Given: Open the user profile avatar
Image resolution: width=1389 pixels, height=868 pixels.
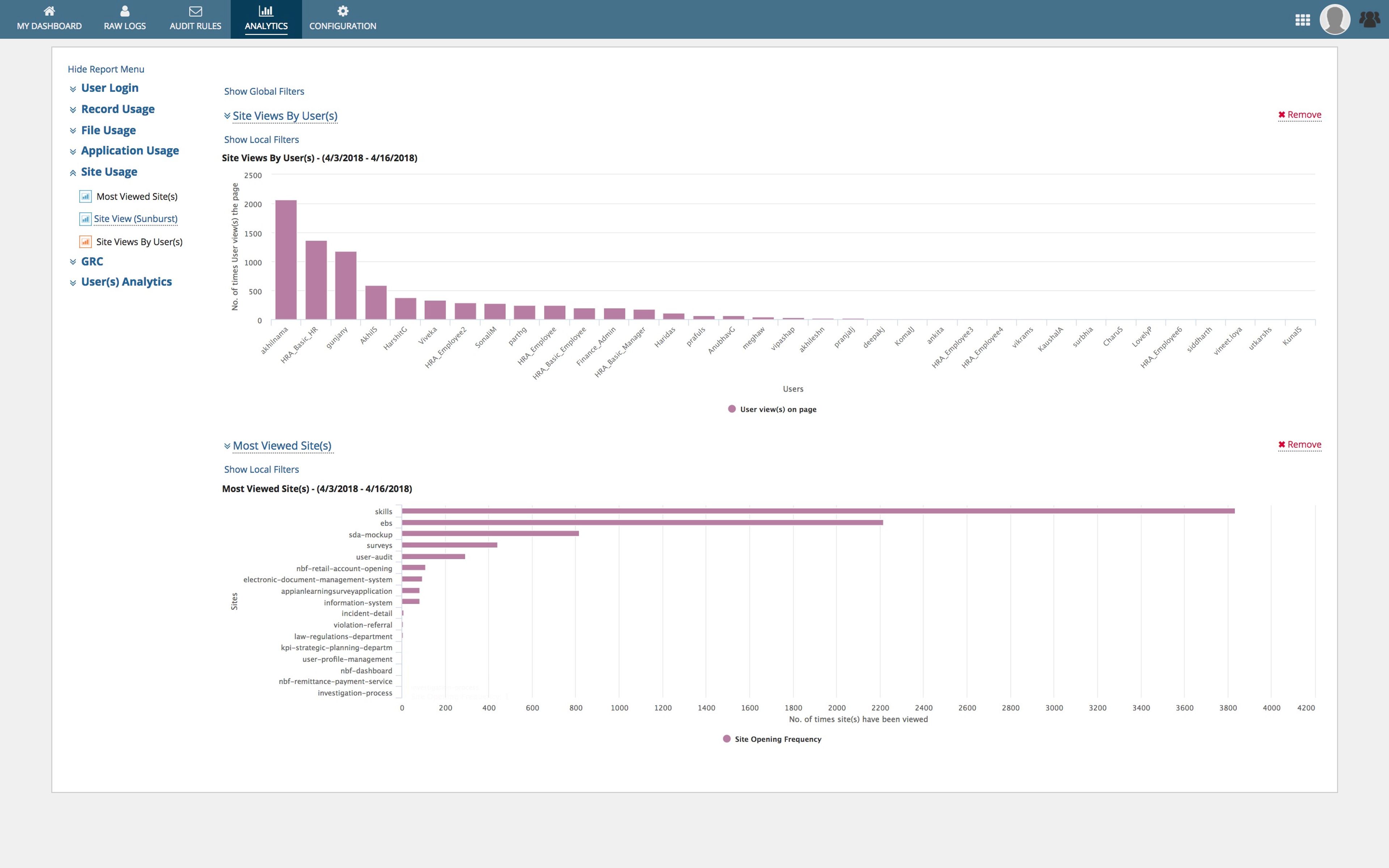Looking at the screenshot, I should pos(1334,20).
